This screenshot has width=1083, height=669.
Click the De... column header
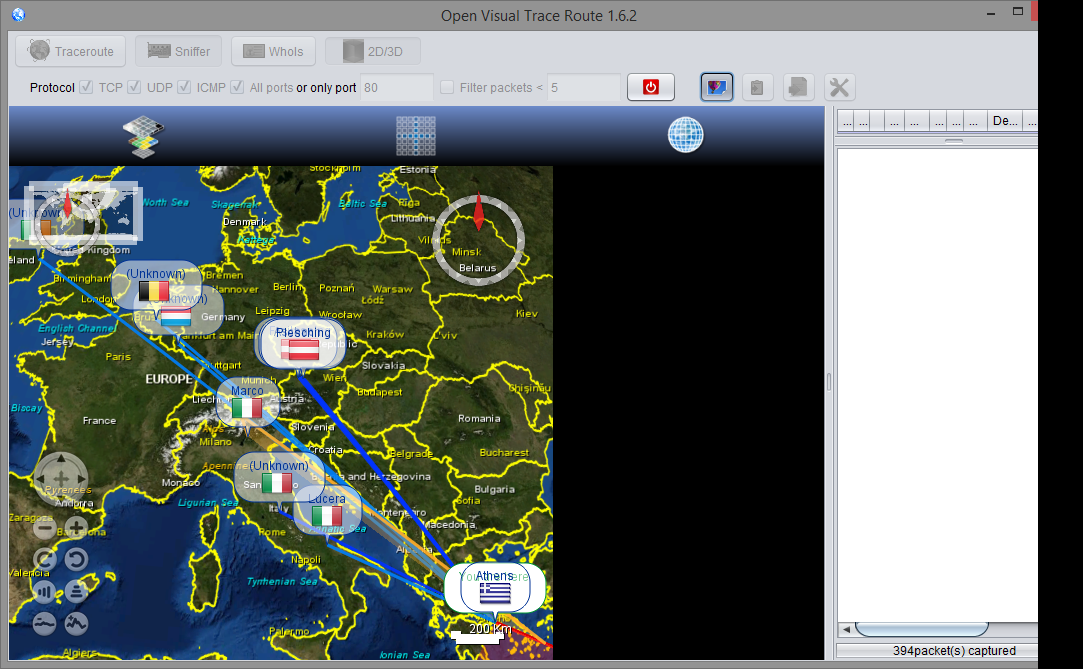[x=1005, y=121]
